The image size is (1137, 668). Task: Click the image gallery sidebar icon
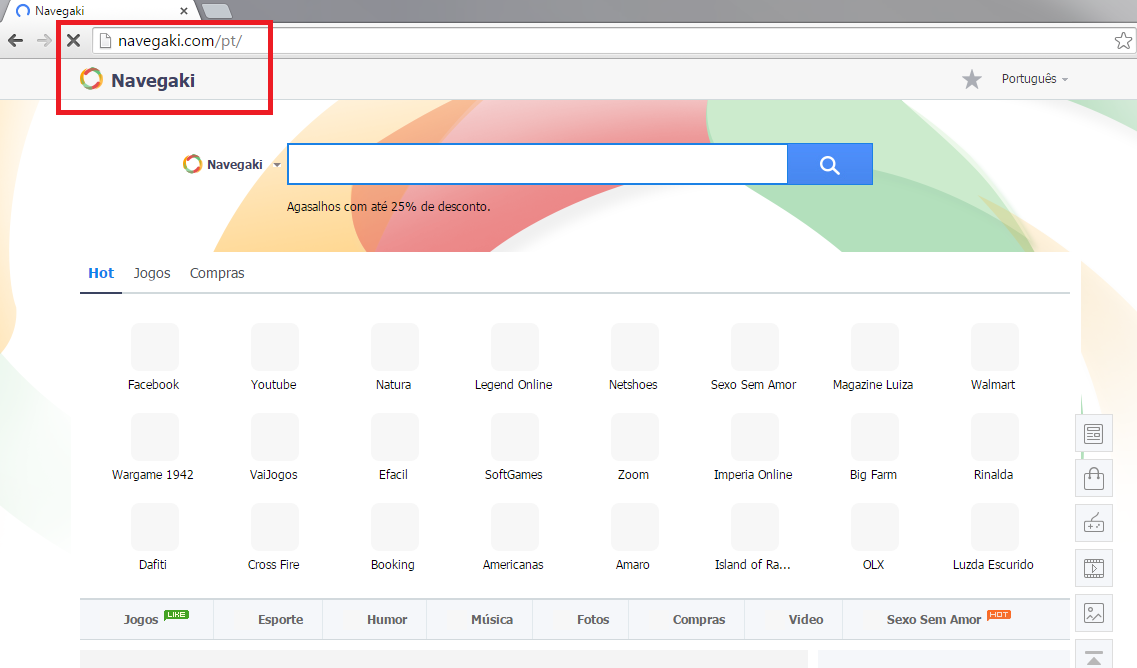pos(1094,613)
